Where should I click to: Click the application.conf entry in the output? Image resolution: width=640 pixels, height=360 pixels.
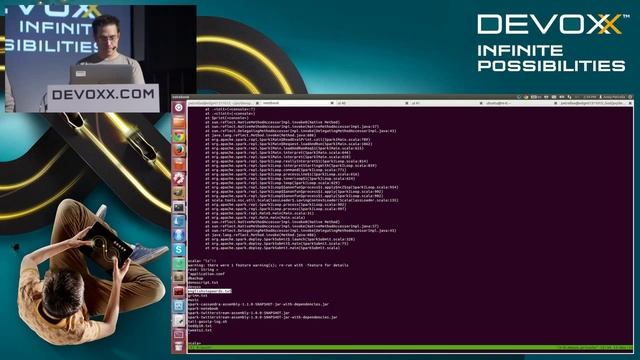click(x=206, y=274)
